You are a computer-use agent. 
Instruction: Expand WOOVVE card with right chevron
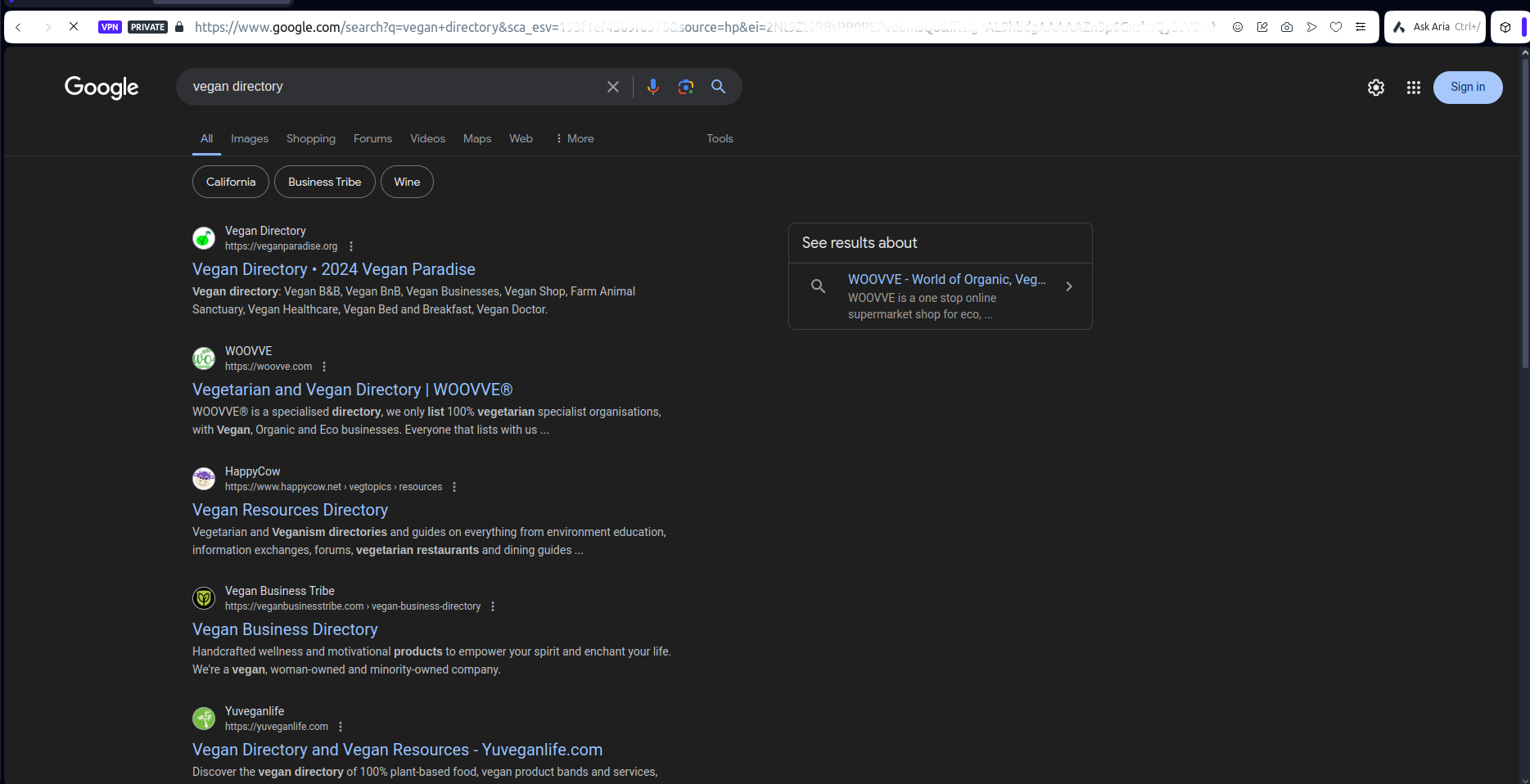tap(1069, 286)
